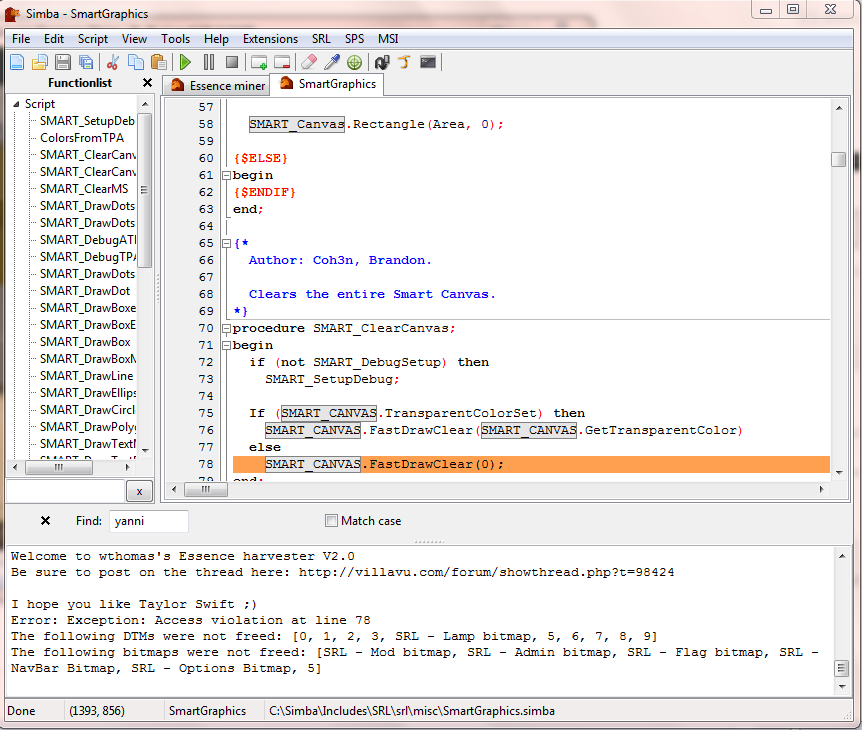Collapse the comment block at line 65
The width and height of the screenshot is (862, 730).
(226, 243)
